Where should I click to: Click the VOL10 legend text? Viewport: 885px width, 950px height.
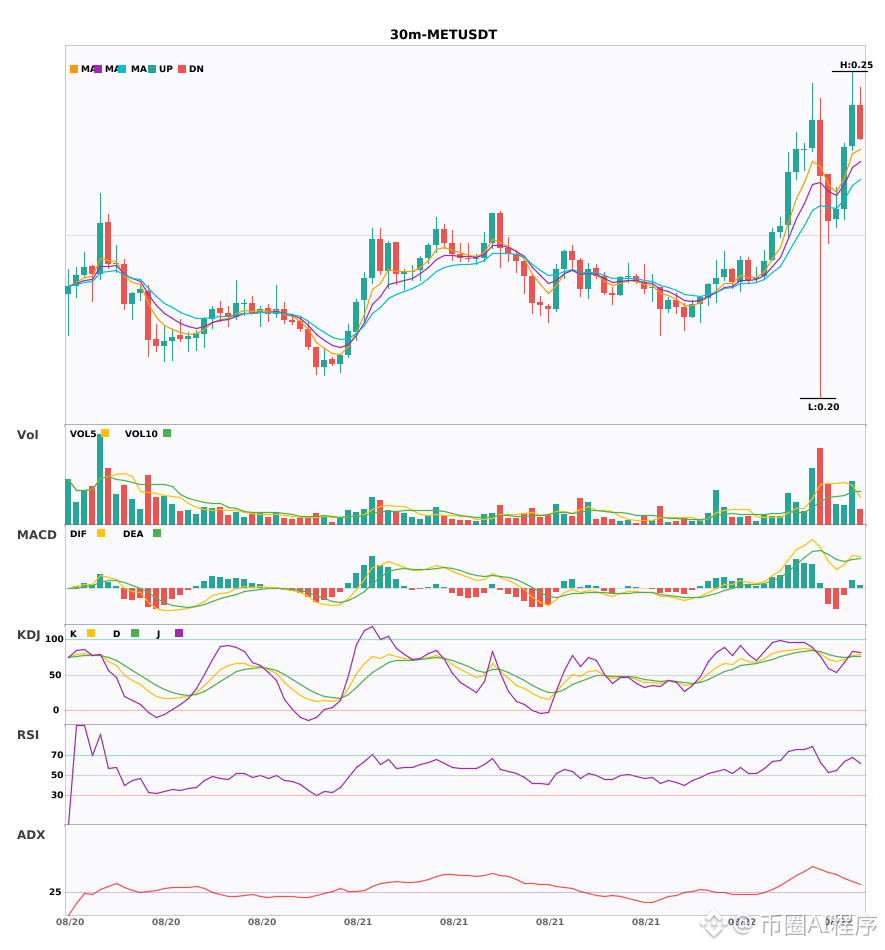click(x=141, y=434)
